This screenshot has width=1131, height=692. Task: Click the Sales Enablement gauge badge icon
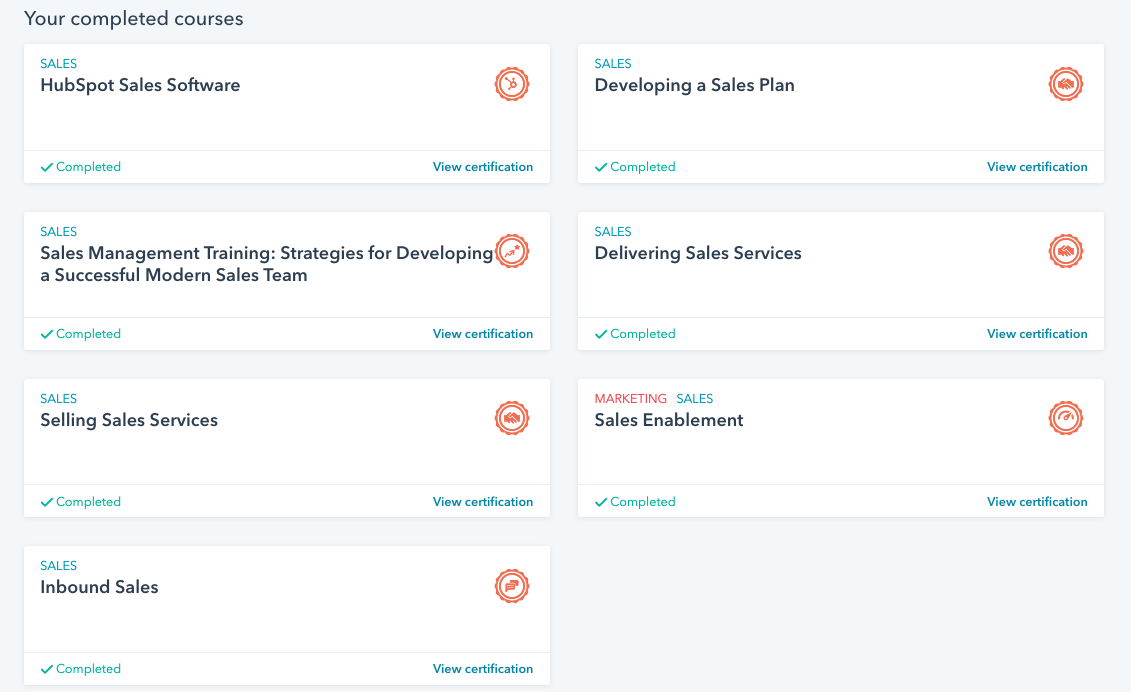[1065, 418]
